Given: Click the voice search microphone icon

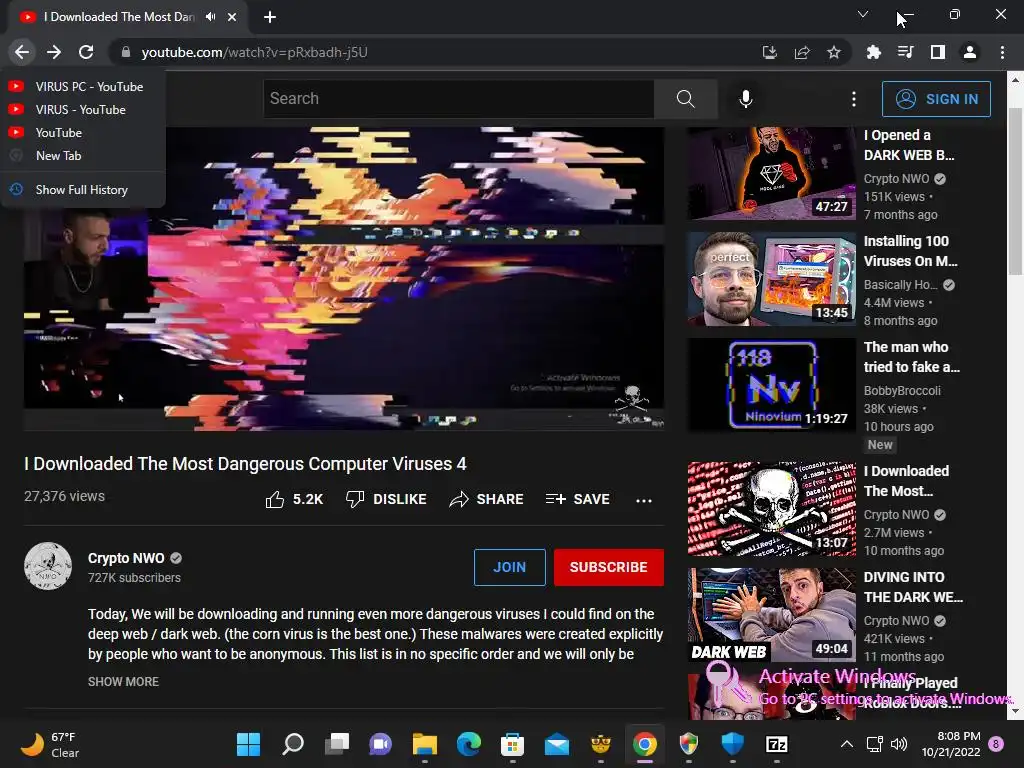Looking at the screenshot, I should pos(746,99).
